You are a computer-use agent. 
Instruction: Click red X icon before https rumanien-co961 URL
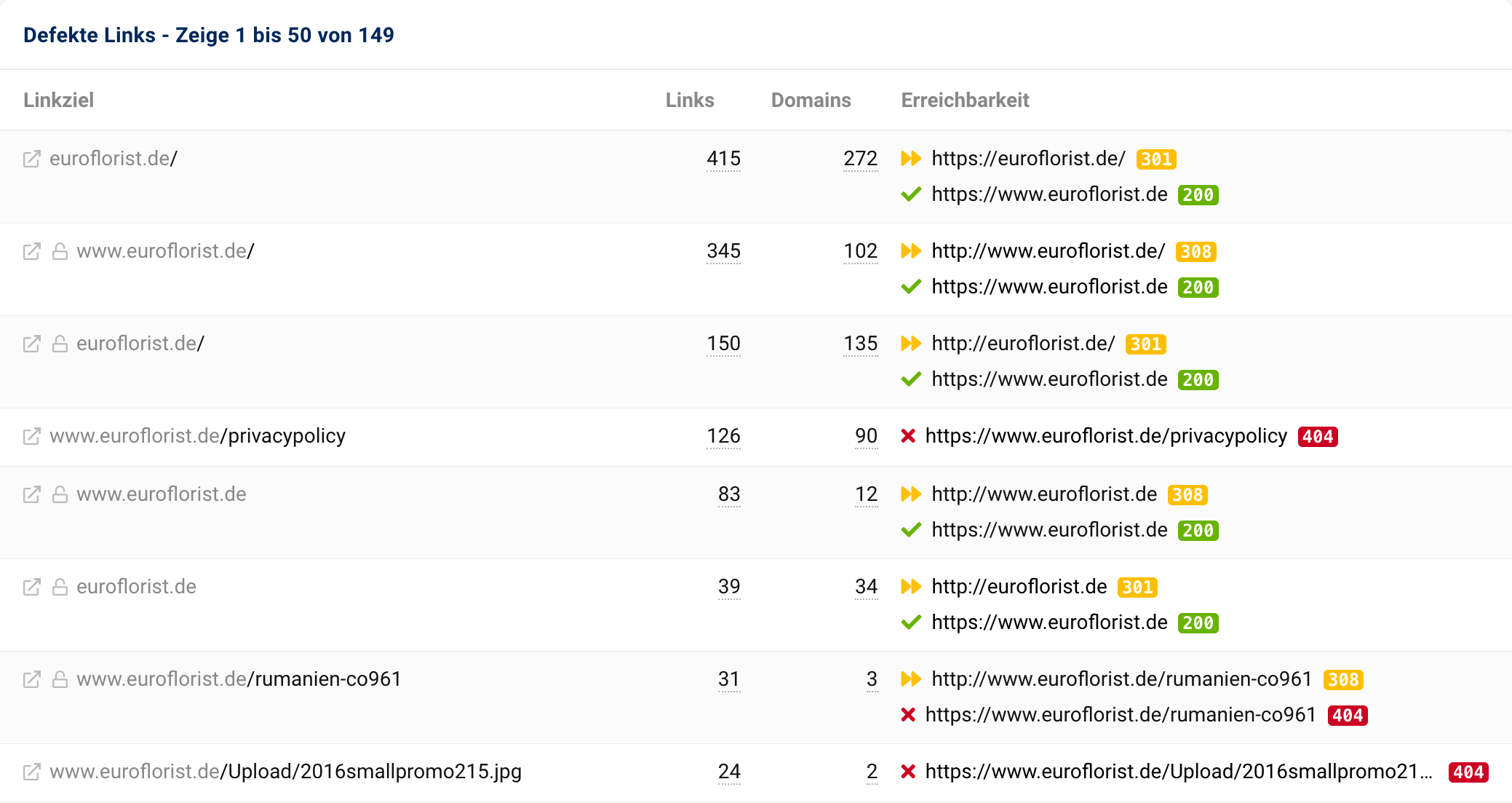click(x=908, y=715)
